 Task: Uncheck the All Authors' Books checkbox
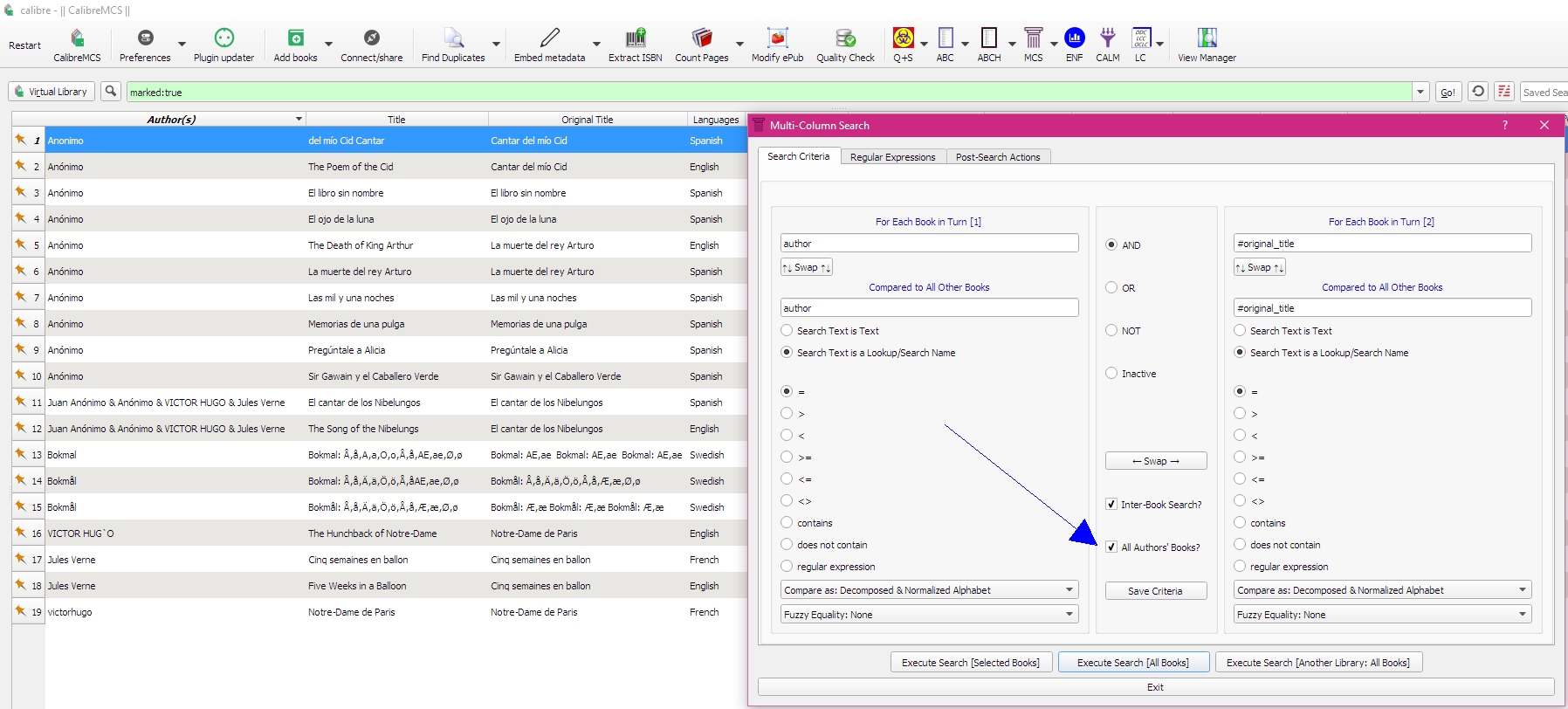pos(1111,547)
